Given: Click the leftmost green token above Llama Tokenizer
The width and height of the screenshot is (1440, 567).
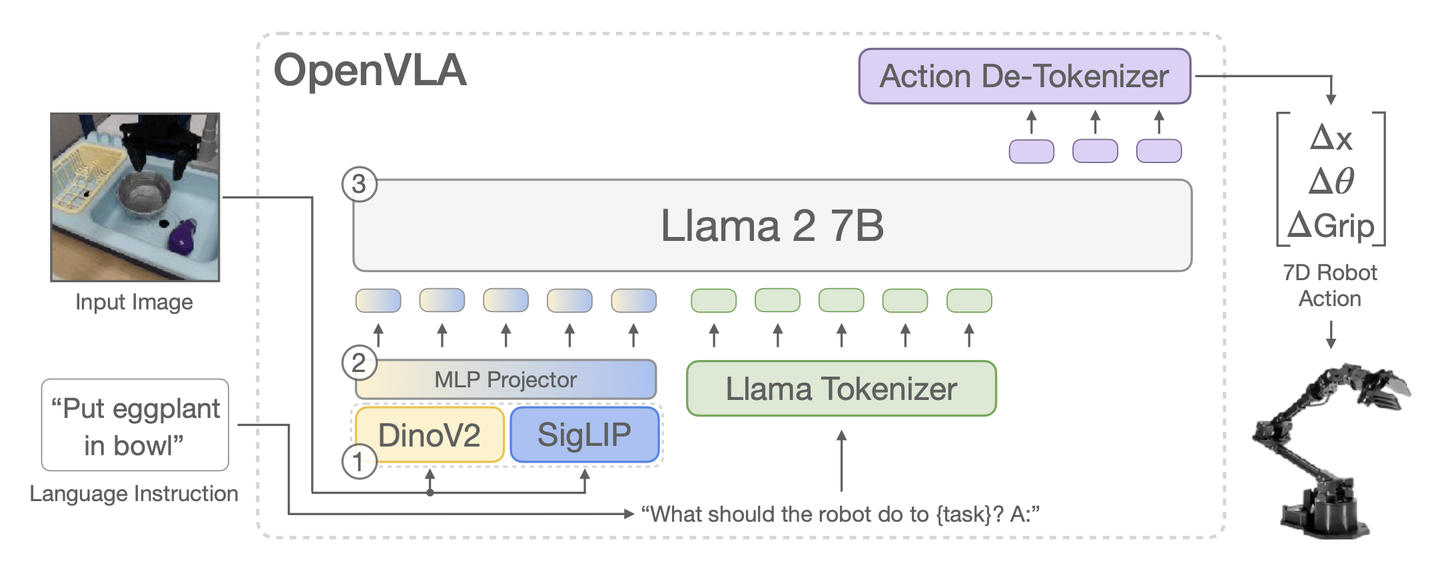Looking at the screenshot, I should click(x=714, y=300).
